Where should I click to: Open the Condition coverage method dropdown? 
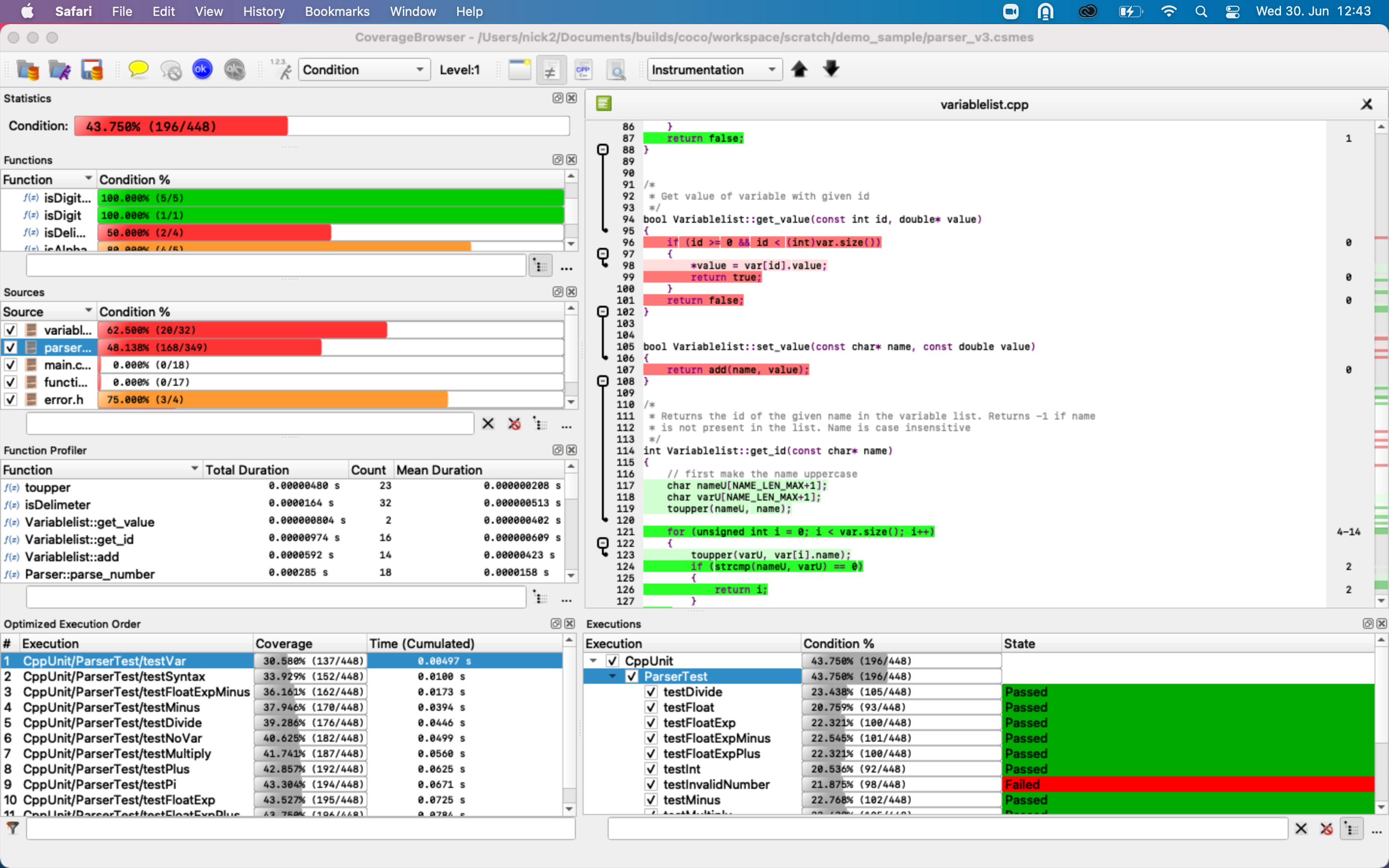364,69
